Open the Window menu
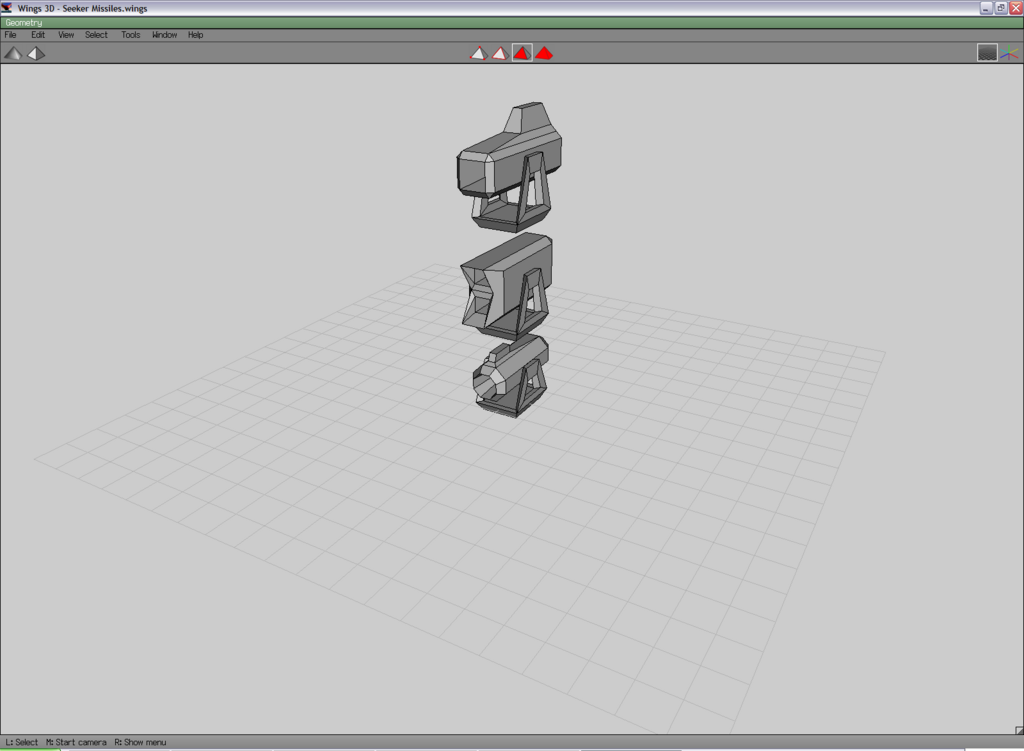Viewport: 1024px width, 751px height. pos(164,35)
